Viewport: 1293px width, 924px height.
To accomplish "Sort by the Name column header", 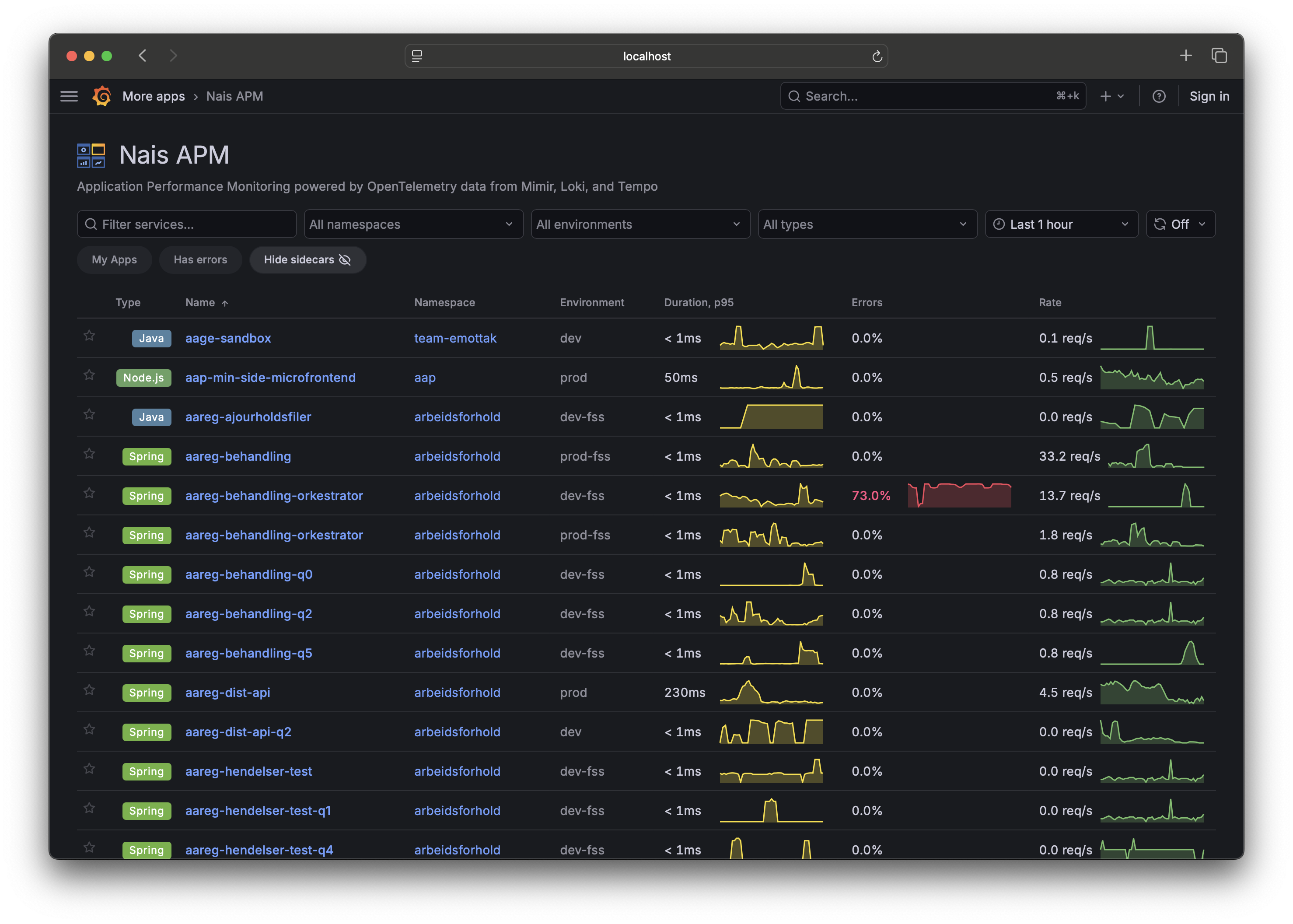I will (x=206, y=303).
